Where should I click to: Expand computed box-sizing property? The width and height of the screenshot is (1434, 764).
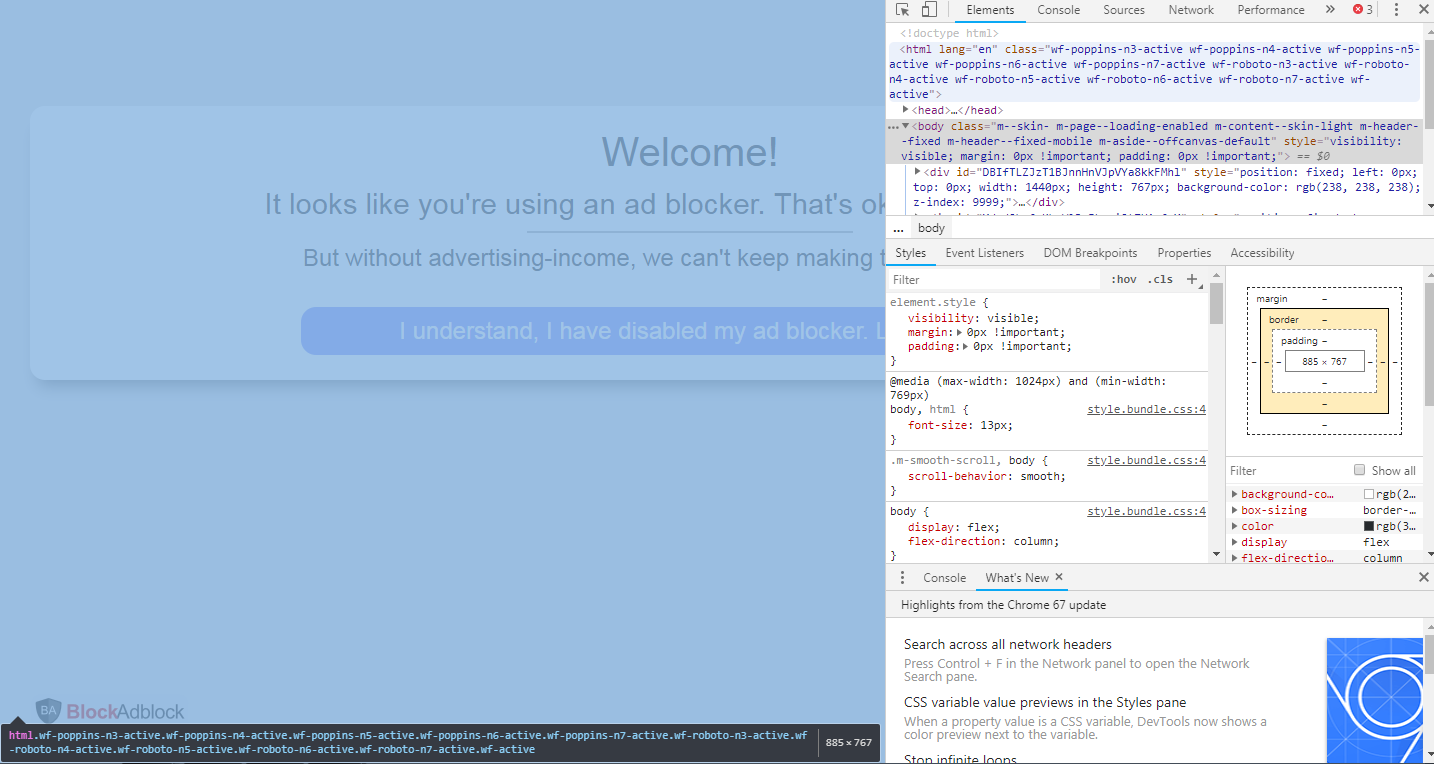[x=1235, y=510]
